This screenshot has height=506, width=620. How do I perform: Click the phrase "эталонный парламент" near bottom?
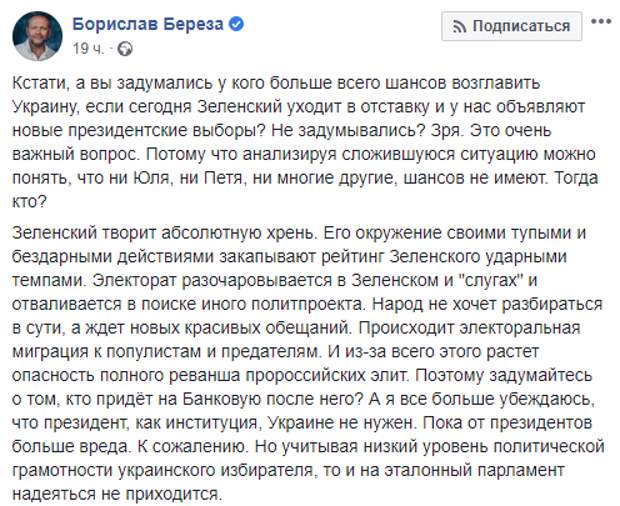pyautogui.click(x=474, y=470)
